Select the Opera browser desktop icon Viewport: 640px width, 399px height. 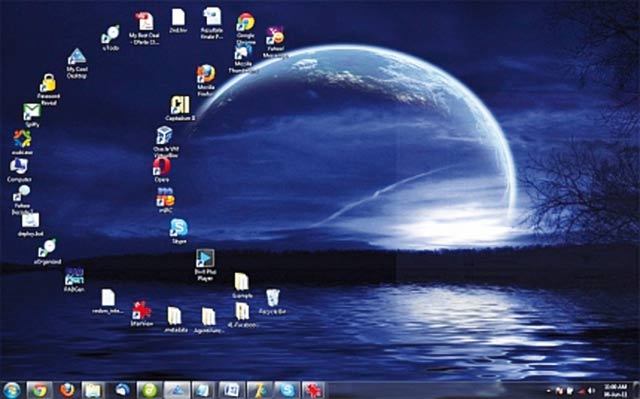point(162,169)
